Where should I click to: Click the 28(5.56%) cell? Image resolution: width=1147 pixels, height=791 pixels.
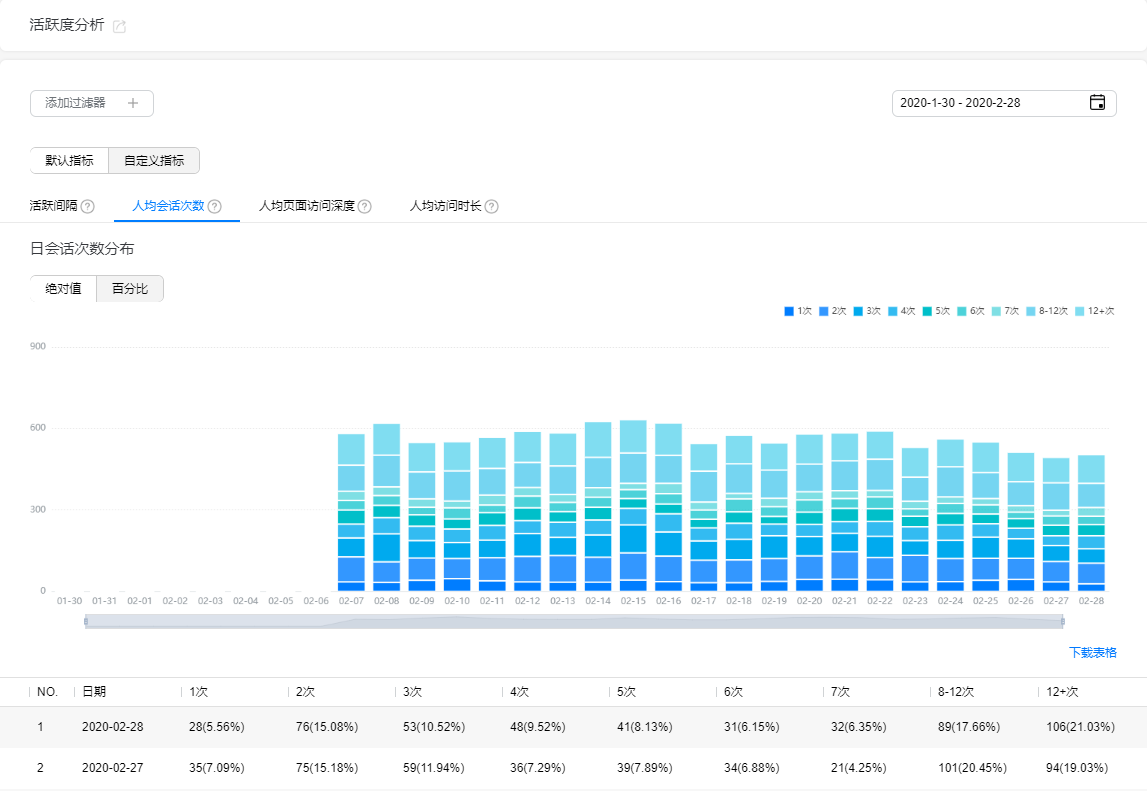[x=217, y=727]
